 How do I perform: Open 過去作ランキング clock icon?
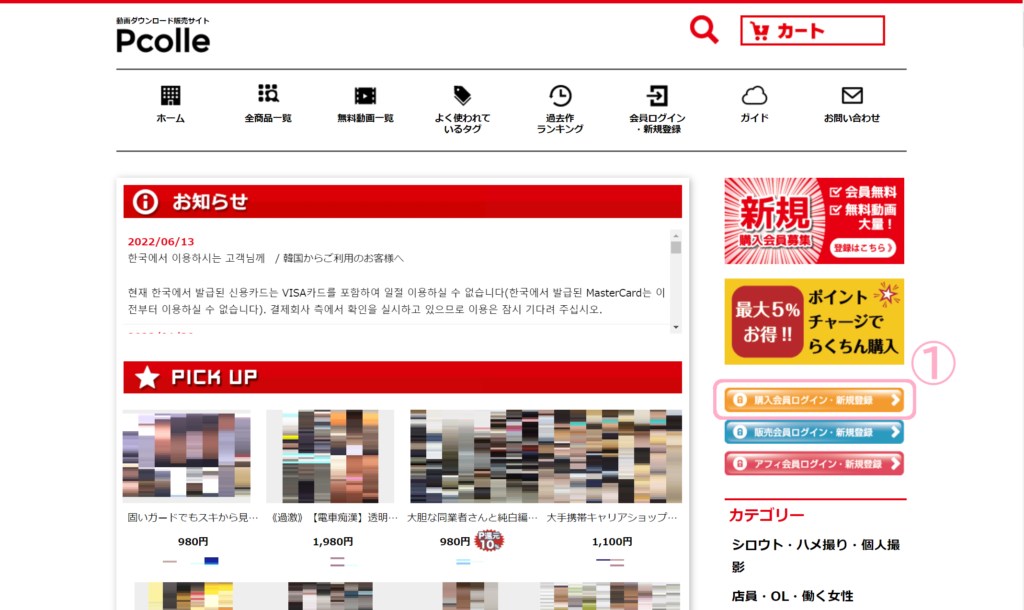(x=560, y=95)
